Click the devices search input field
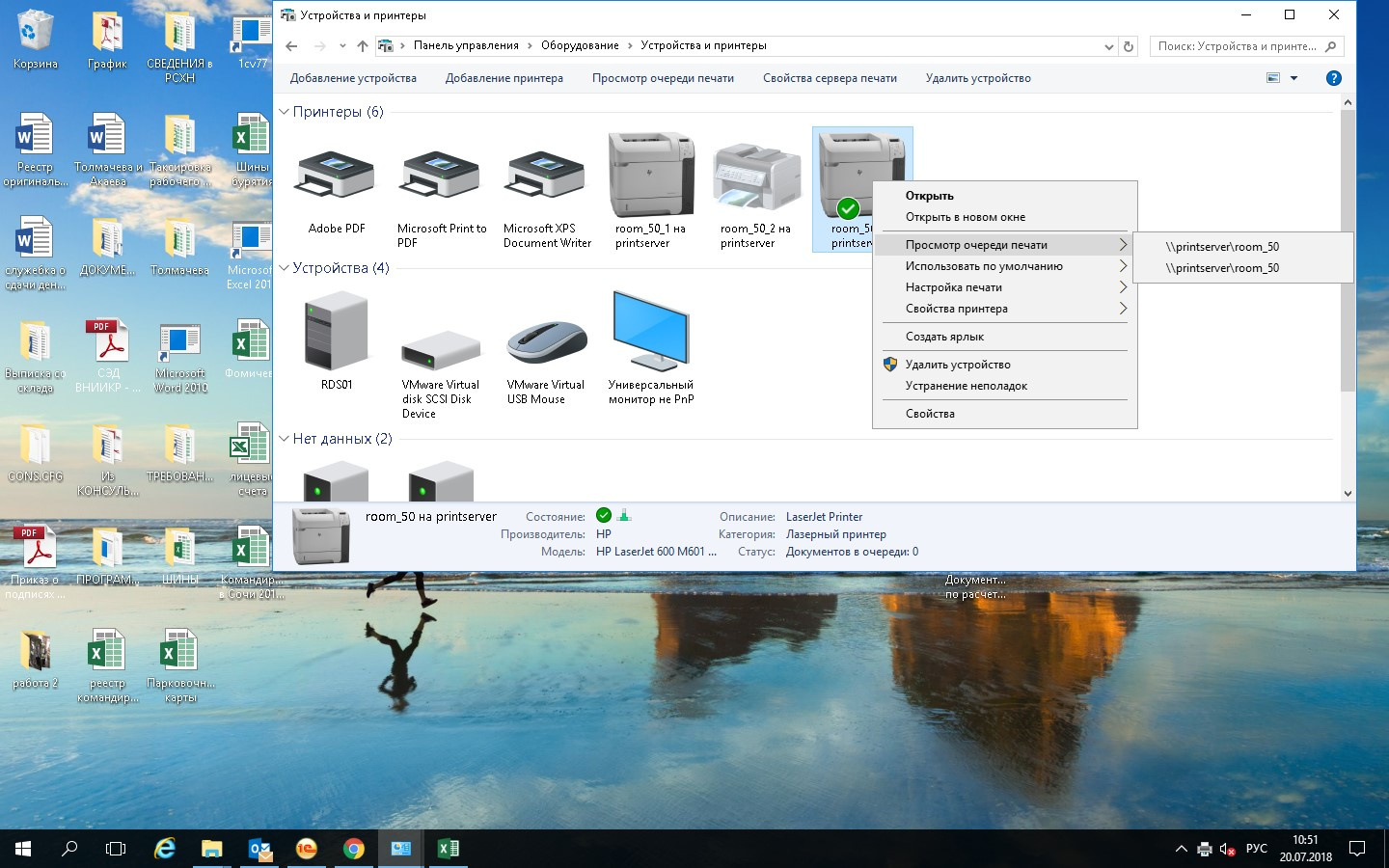 [1246, 46]
